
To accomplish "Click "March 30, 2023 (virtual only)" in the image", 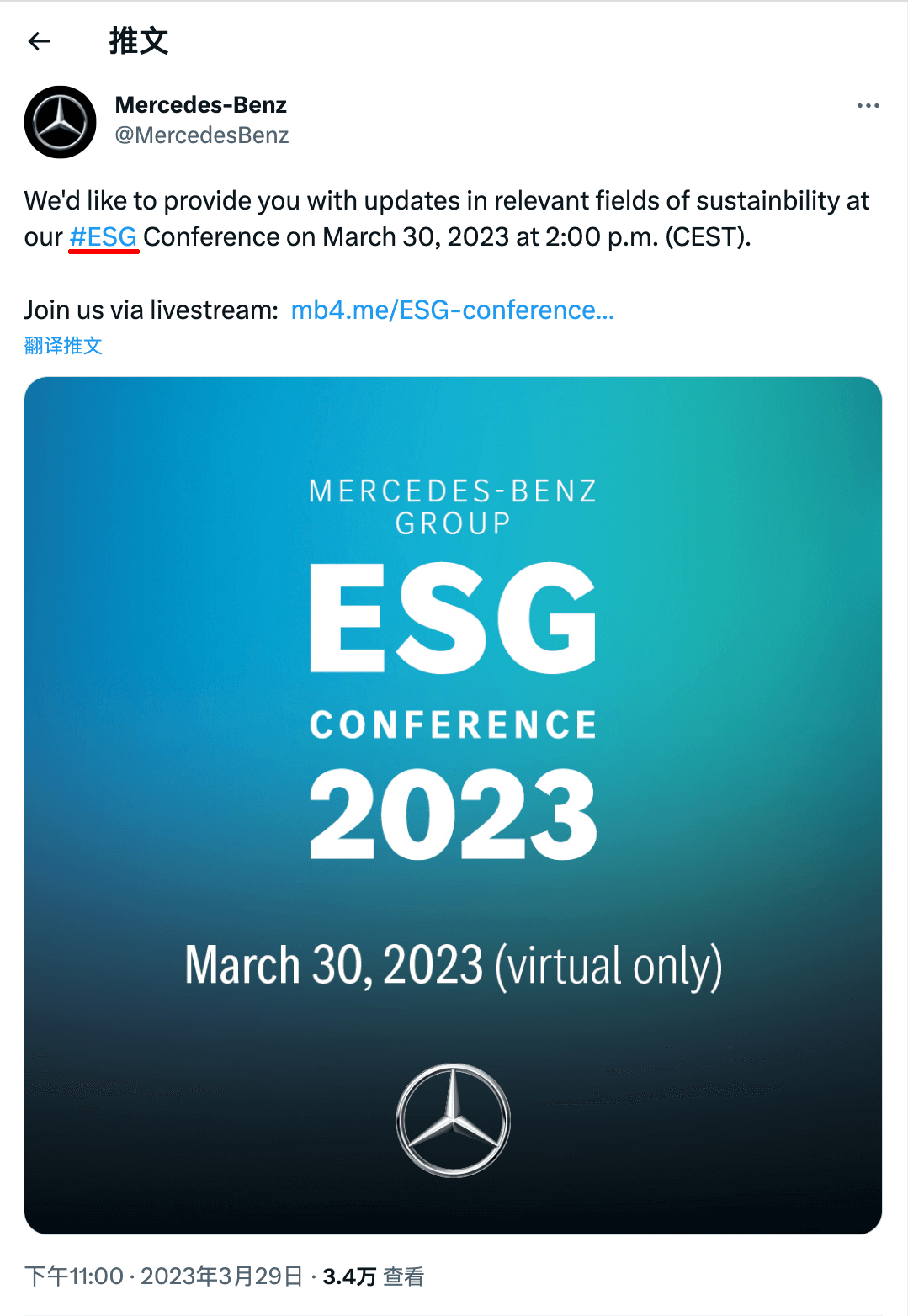I will click(454, 965).
